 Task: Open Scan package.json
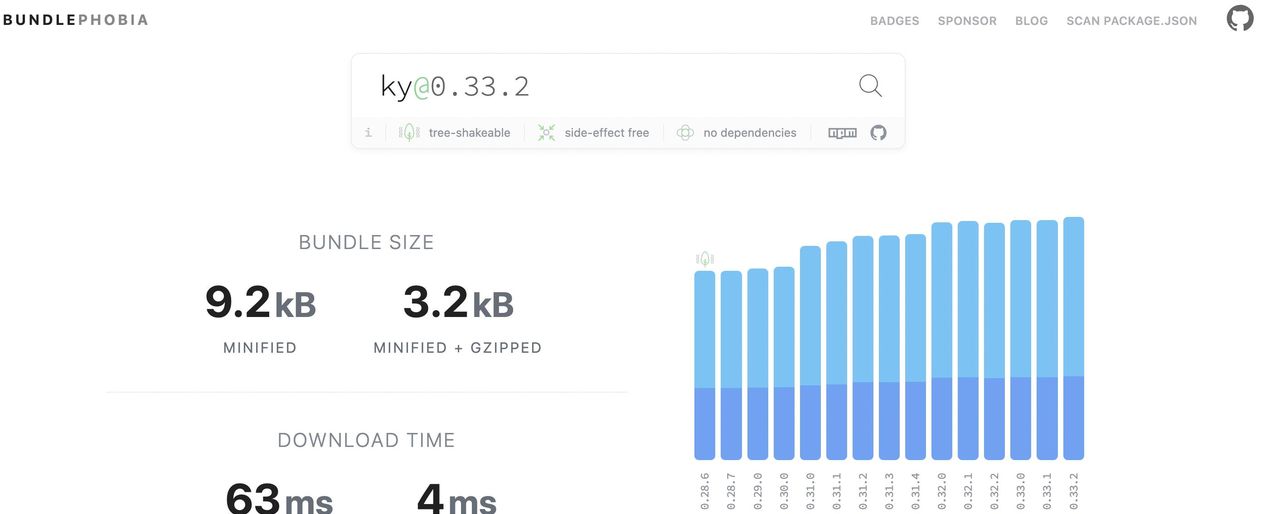[x=1131, y=21]
